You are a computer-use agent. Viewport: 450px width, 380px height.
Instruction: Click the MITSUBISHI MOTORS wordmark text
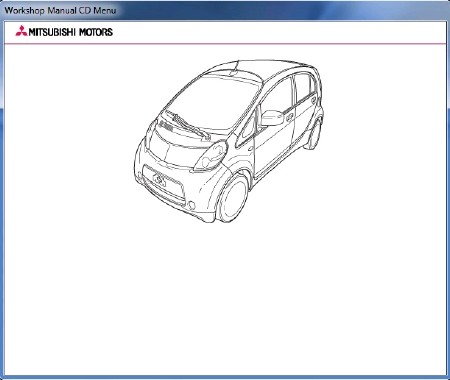tap(71, 32)
